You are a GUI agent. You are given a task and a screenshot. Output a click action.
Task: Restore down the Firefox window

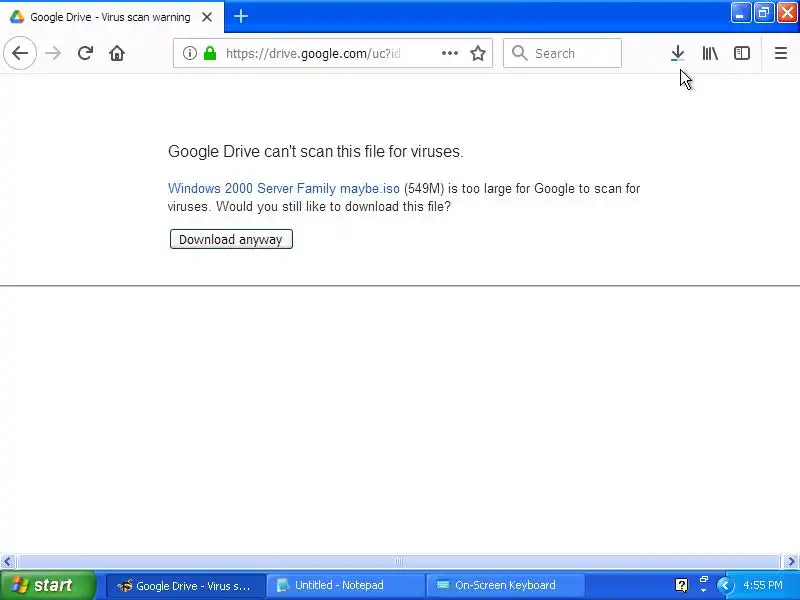click(763, 13)
